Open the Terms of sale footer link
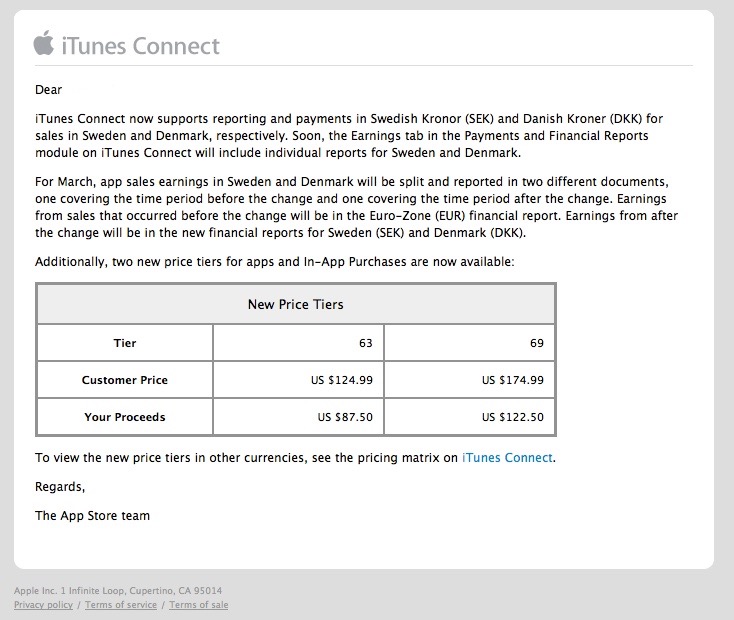Screen dimensions: 734x620 coord(198,605)
